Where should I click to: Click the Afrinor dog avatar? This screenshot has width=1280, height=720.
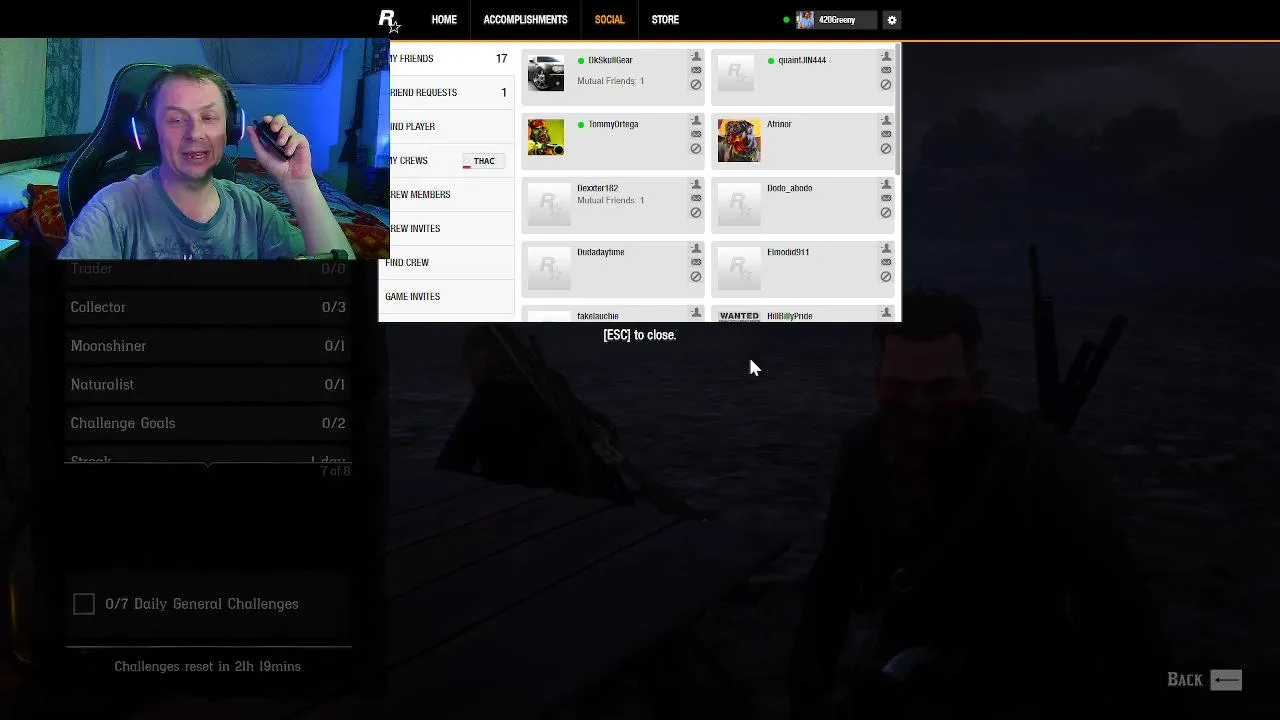pos(739,140)
